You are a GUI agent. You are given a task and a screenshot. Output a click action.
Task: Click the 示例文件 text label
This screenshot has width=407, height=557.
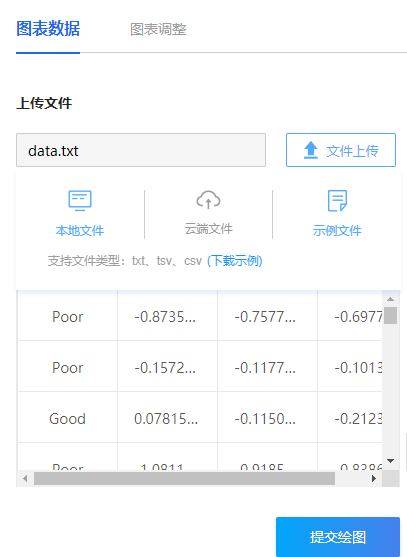tap(337, 231)
